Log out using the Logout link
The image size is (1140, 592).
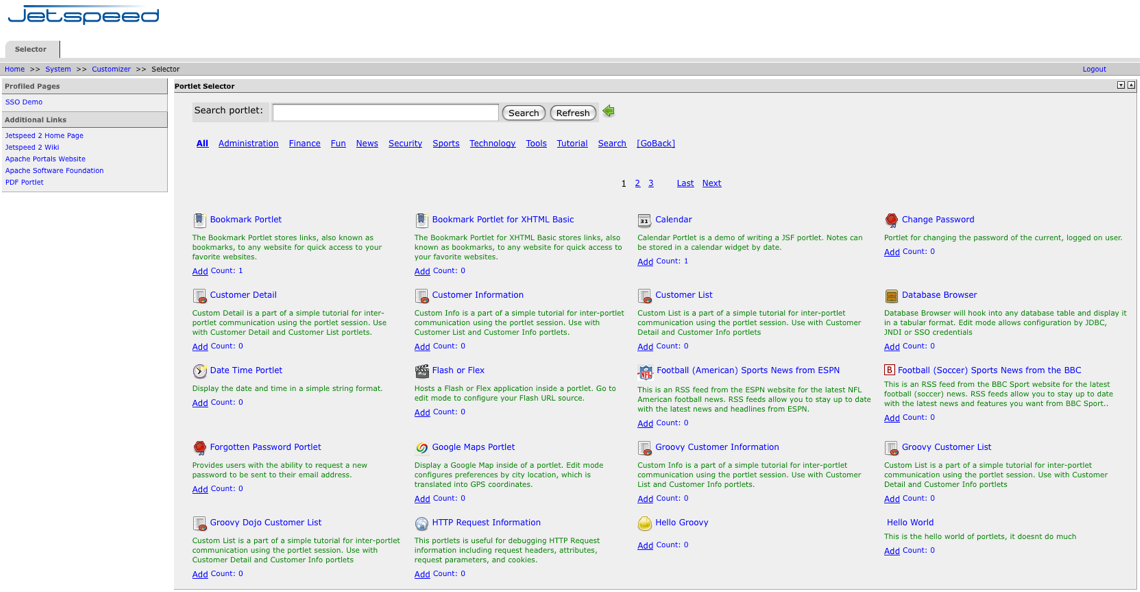1094,70
